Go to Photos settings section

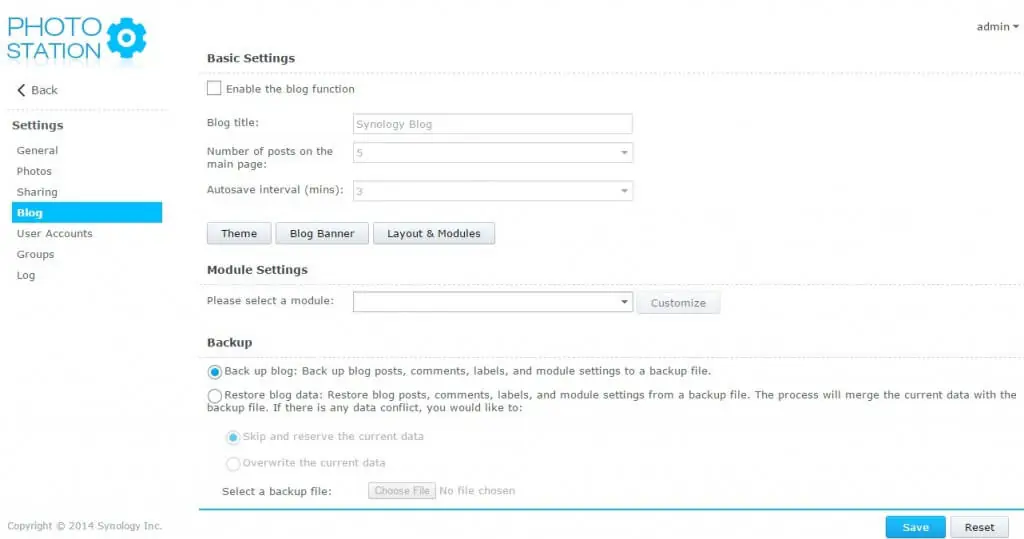pos(34,172)
